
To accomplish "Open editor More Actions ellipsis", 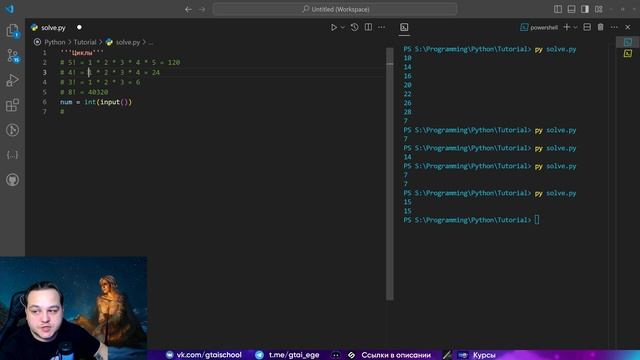I will (x=382, y=27).
